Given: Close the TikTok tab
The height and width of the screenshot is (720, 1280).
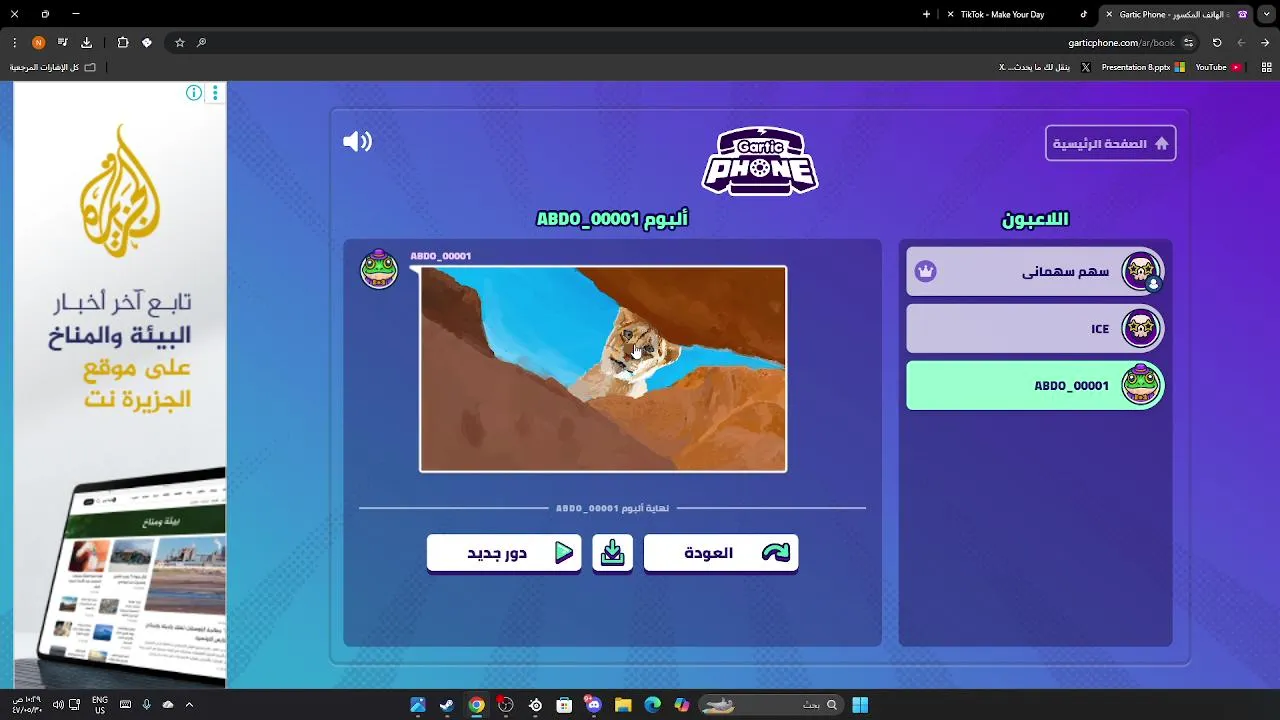Looking at the screenshot, I should point(950,14).
